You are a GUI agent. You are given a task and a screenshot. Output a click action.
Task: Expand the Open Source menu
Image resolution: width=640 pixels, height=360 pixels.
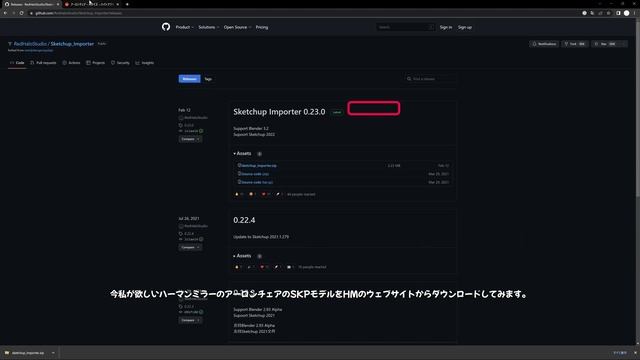pos(237,27)
